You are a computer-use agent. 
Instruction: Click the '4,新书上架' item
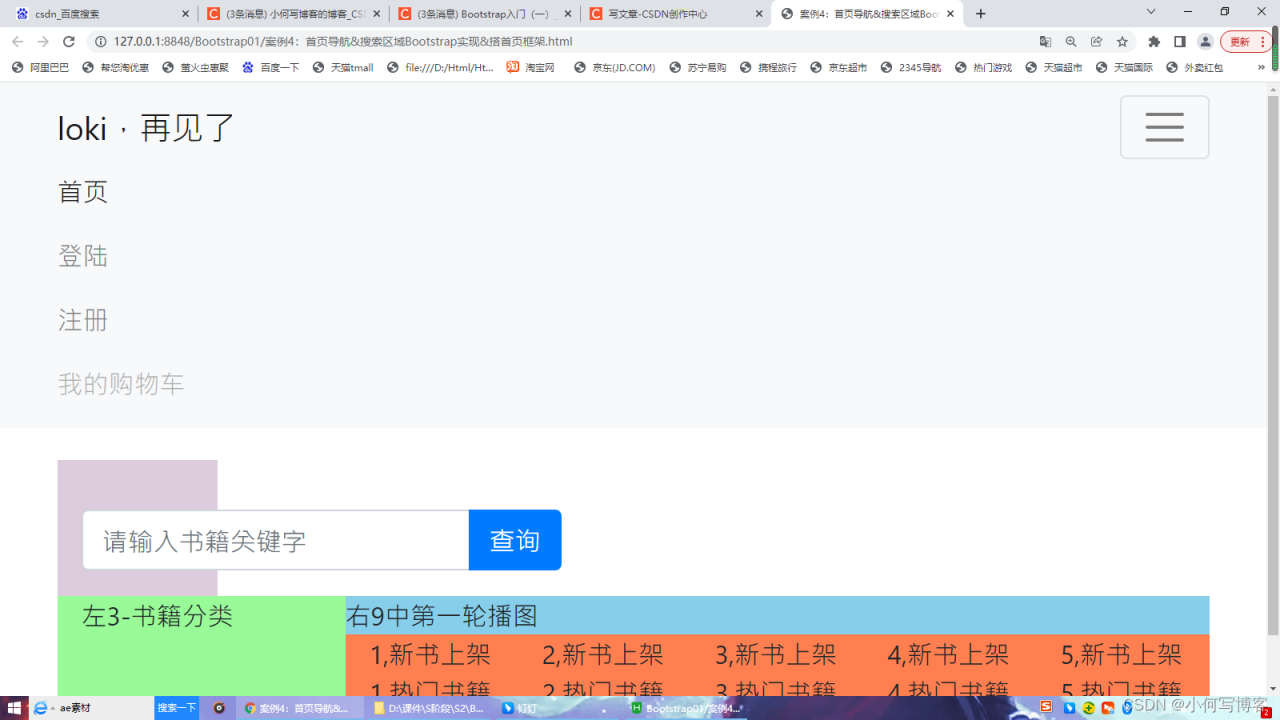pos(948,655)
